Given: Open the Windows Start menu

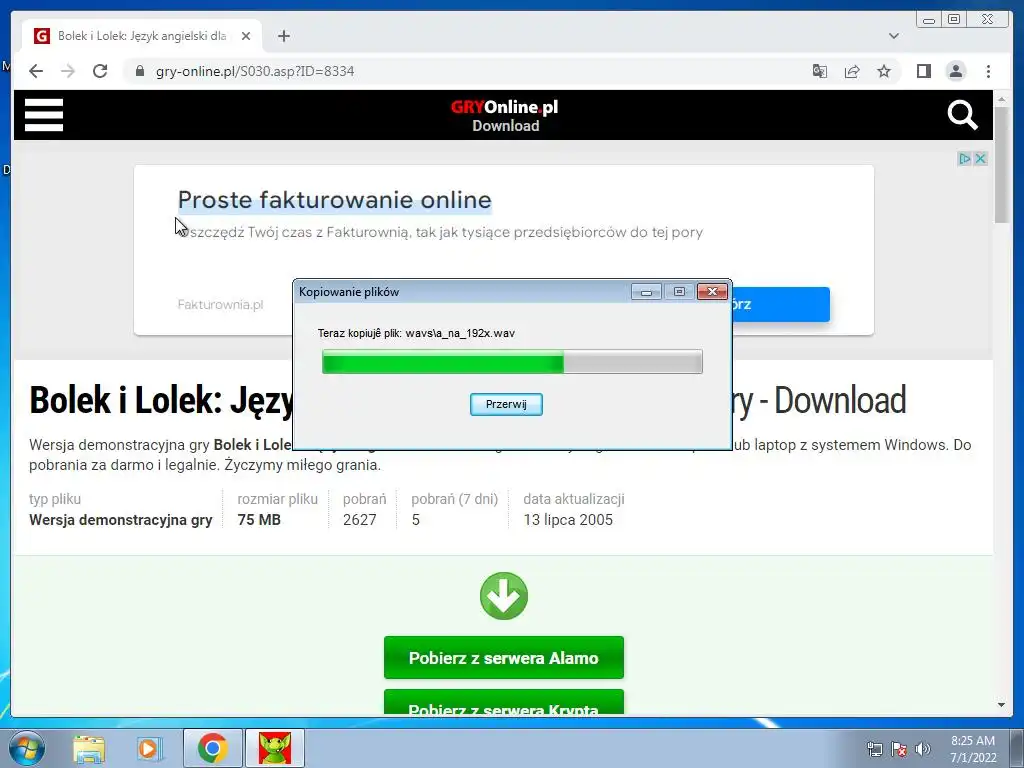Looking at the screenshot, I should click(x=27, y=748).
